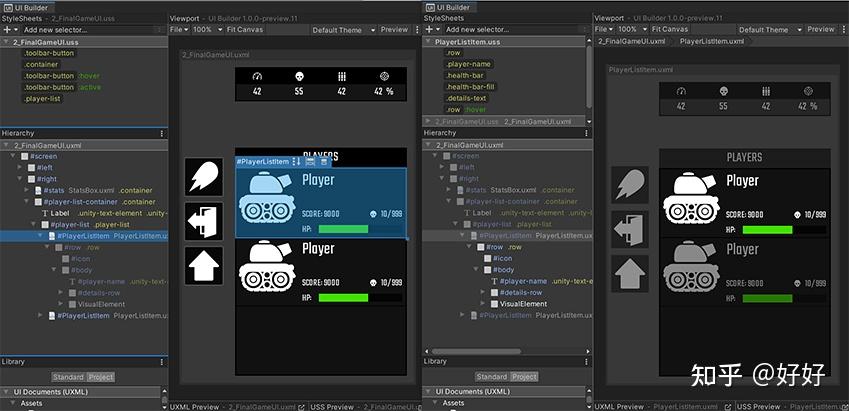Click the speedometer stat icon in left viewport

[x=257, y=76]
